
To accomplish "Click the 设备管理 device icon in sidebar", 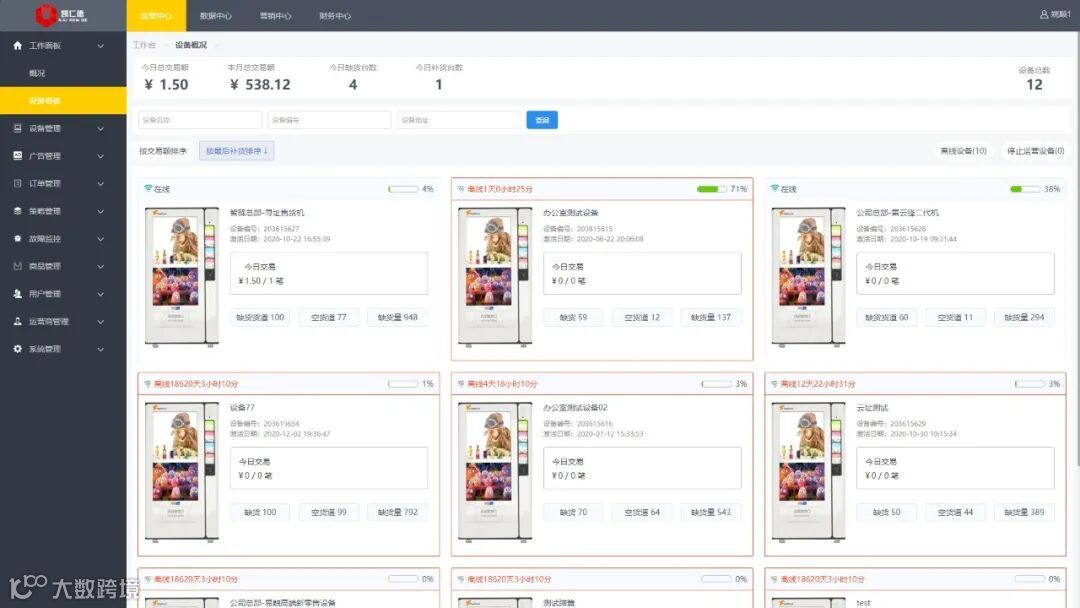I will coord(17,128).
